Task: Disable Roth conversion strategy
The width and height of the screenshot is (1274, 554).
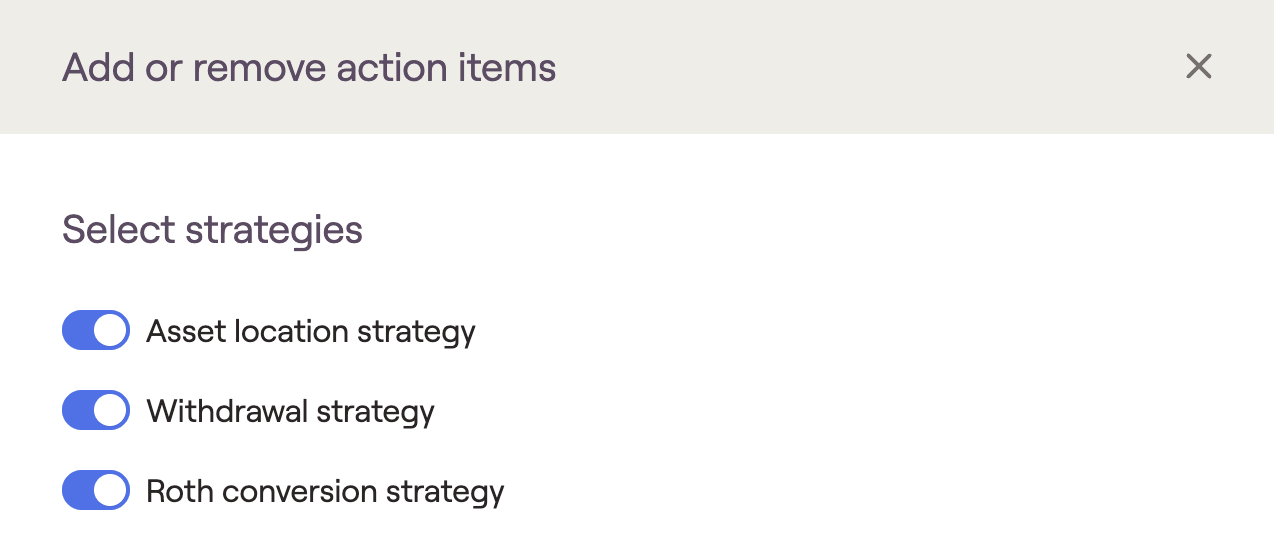Action: click(96, 490)
